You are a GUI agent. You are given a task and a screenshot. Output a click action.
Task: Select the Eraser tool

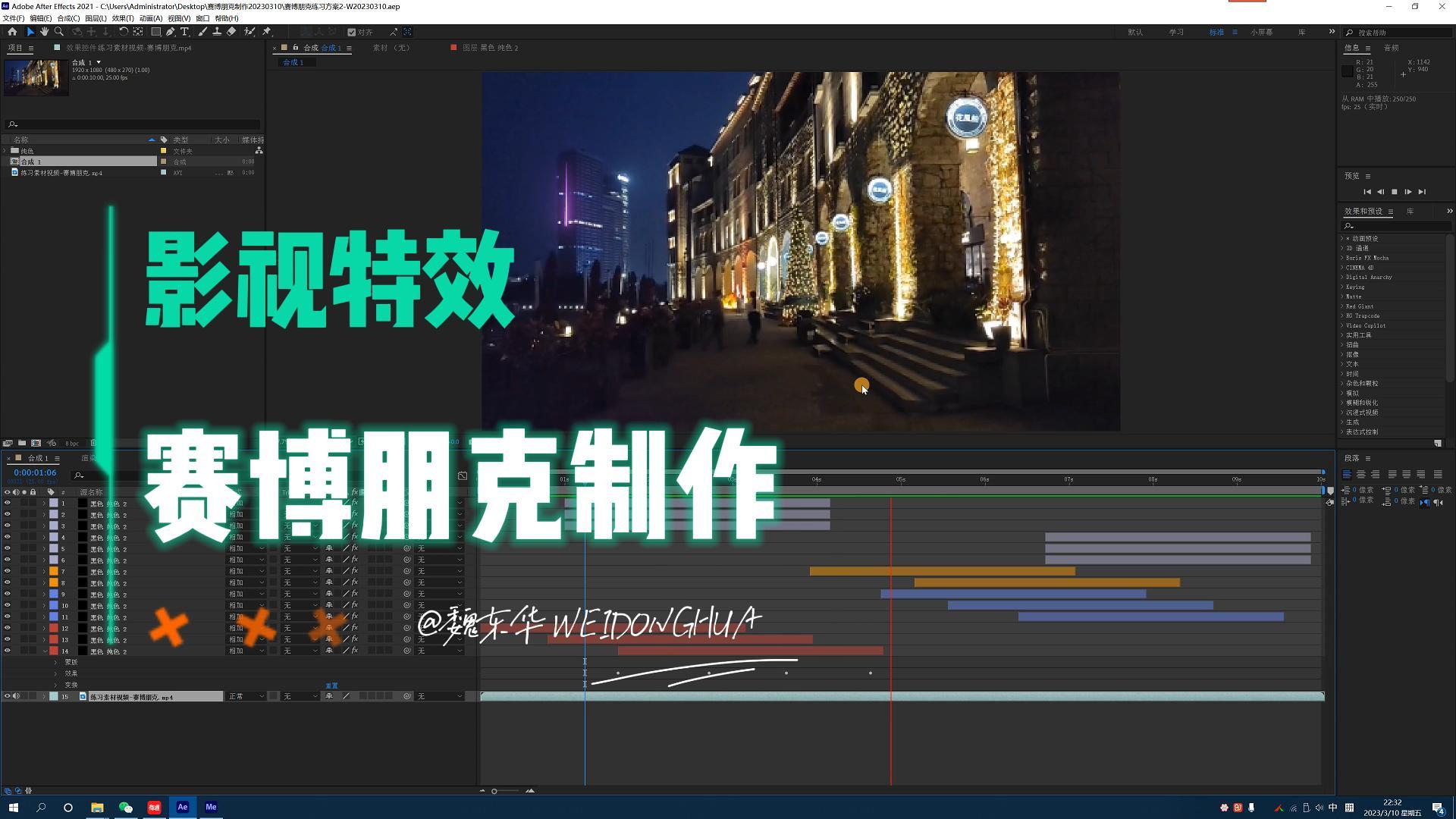pos(231,32)
